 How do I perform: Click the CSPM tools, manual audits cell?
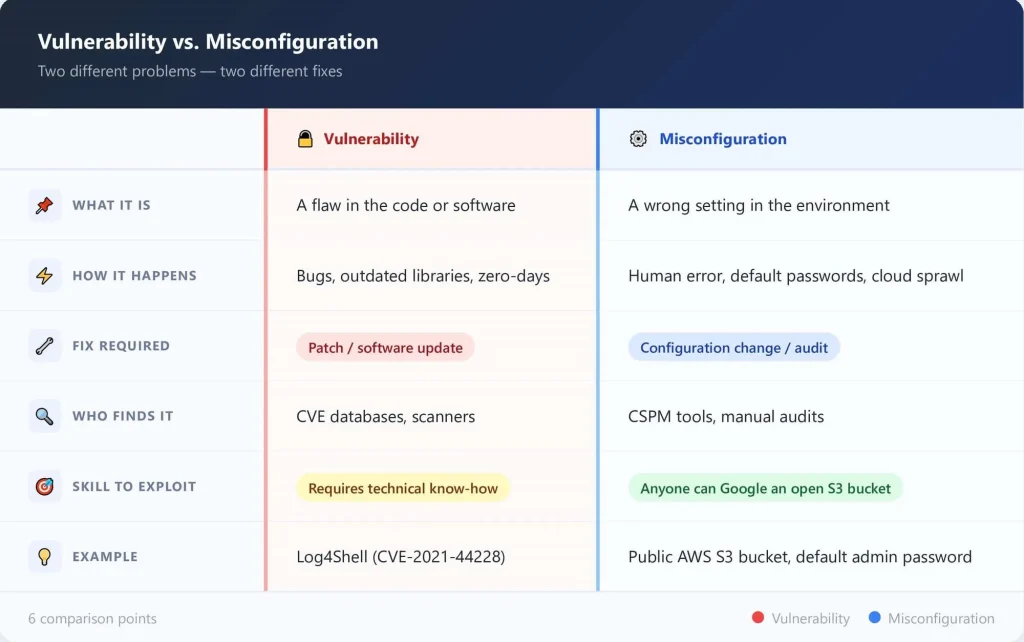pyautogui.click(x=726, y=416)
